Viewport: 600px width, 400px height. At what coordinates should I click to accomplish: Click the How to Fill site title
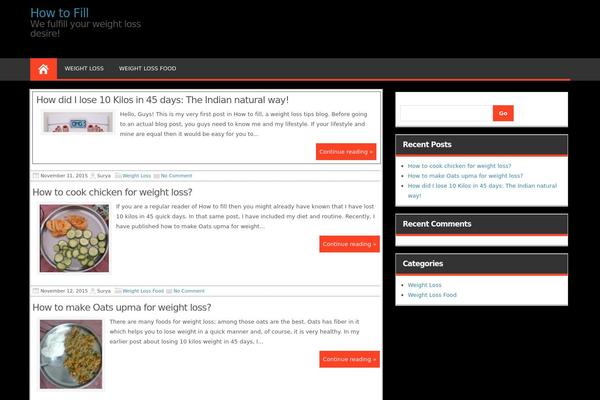pyautogui.click(x=59, y=13)
